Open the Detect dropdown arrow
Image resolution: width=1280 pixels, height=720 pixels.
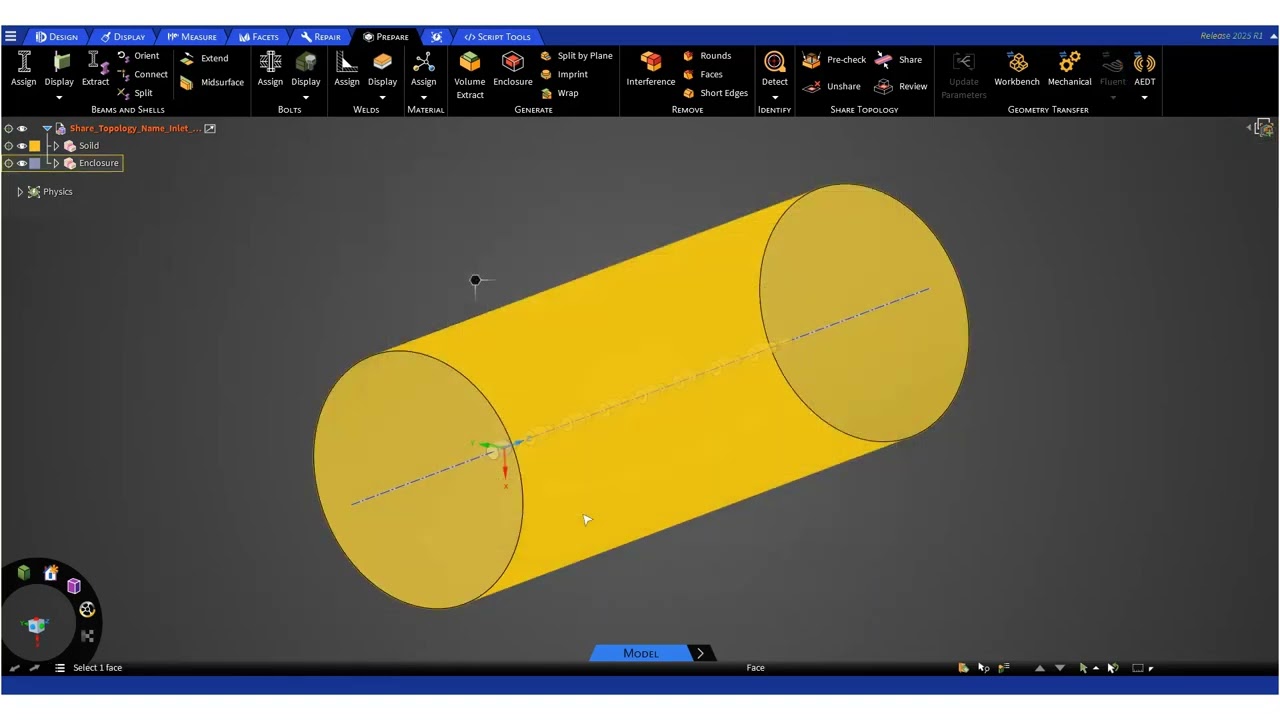[775, 98]
